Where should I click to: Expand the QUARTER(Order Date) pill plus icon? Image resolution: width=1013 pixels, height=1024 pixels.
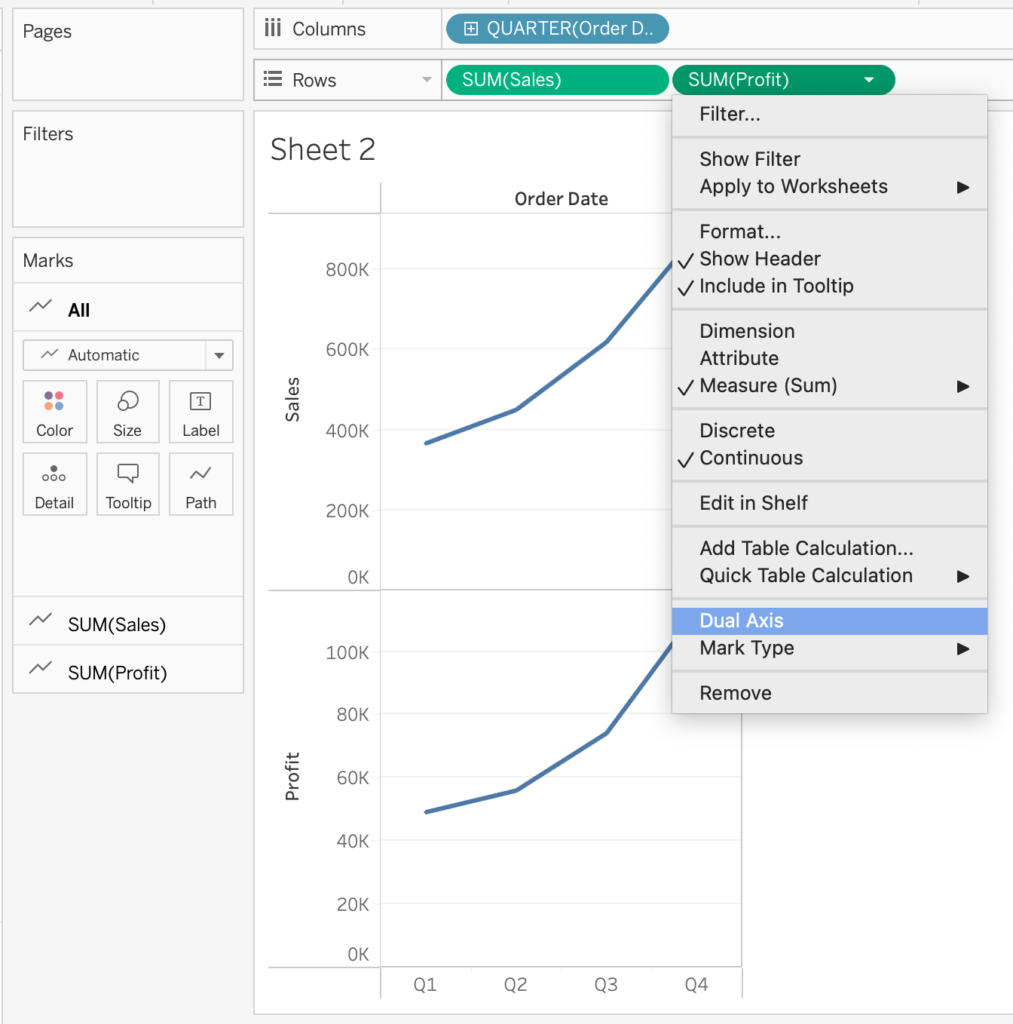click(x=471, y=29)
